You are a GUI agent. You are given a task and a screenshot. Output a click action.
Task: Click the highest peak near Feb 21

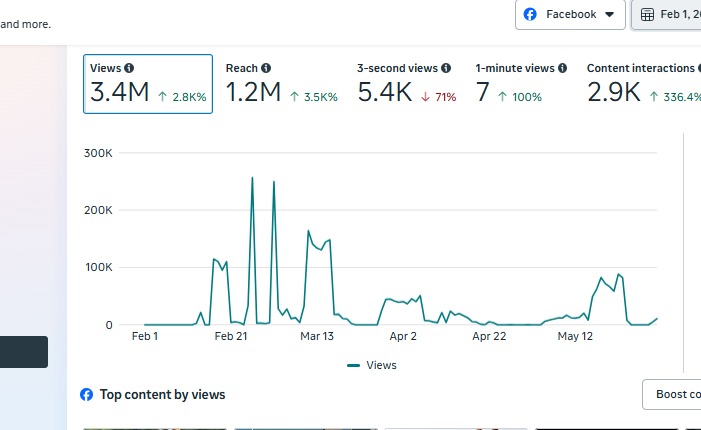tap(252, 178)
